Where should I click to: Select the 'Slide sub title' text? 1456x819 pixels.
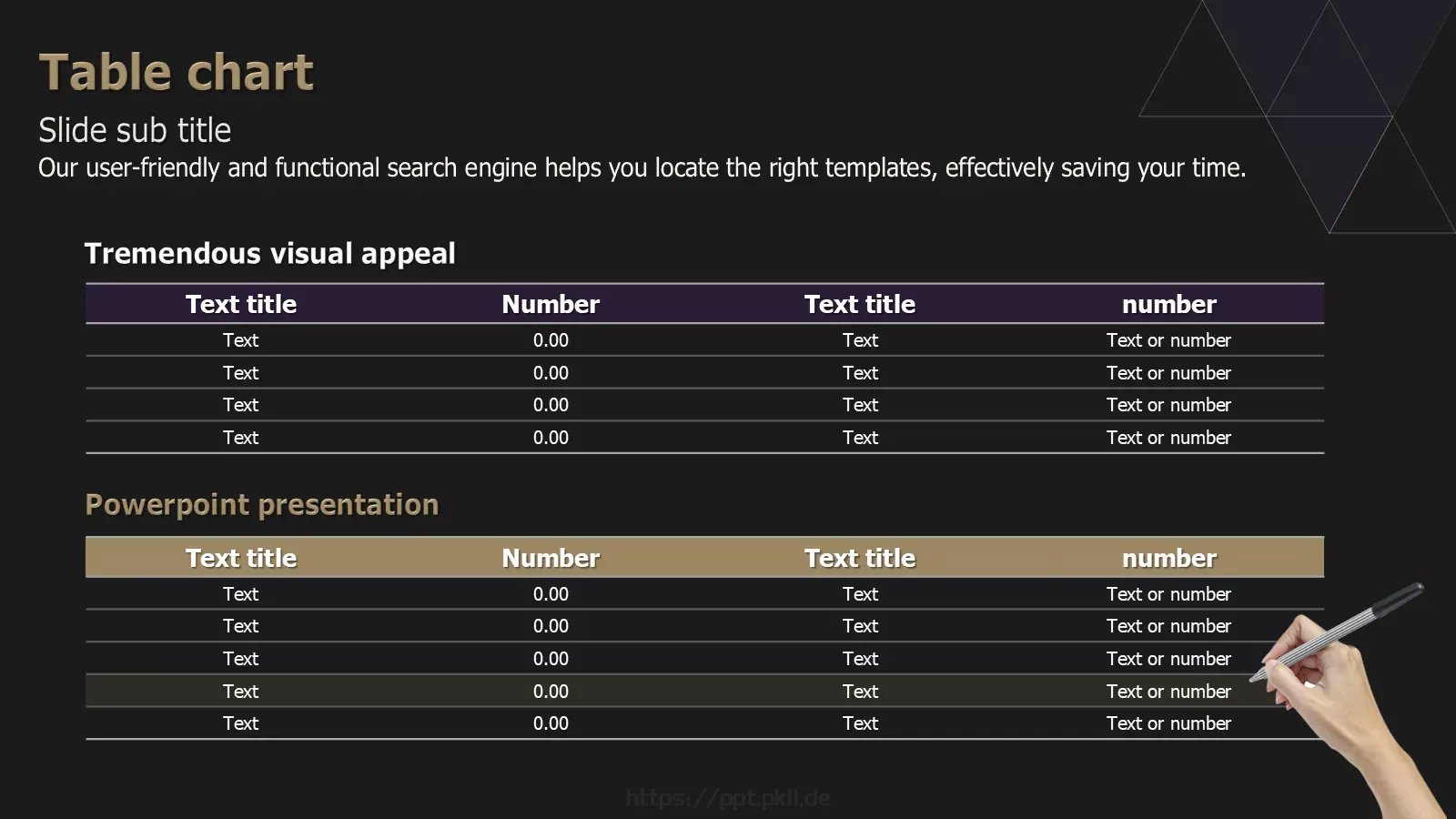pos(135,130)
